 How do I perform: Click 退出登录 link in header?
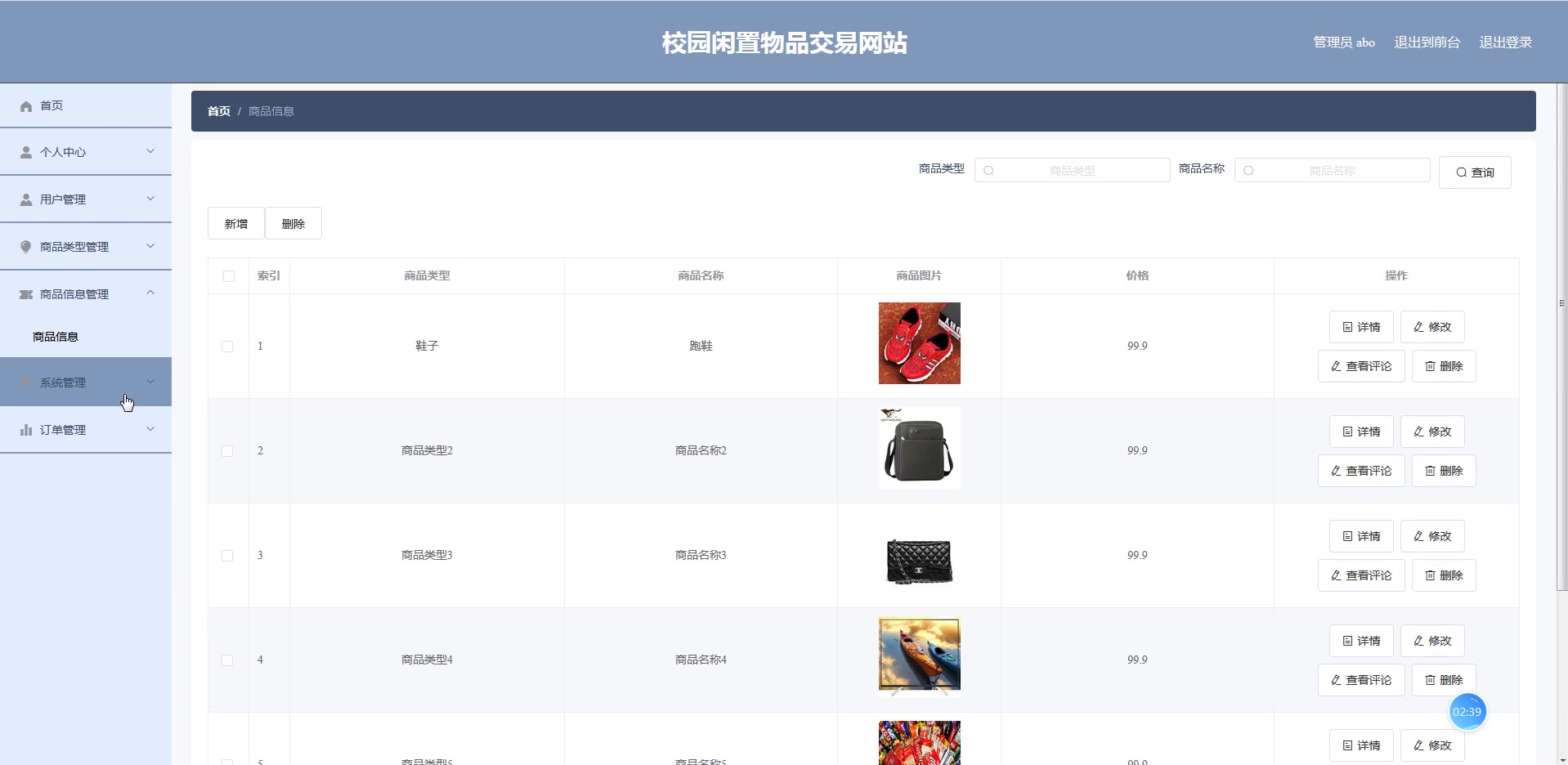coord(1506,42)
